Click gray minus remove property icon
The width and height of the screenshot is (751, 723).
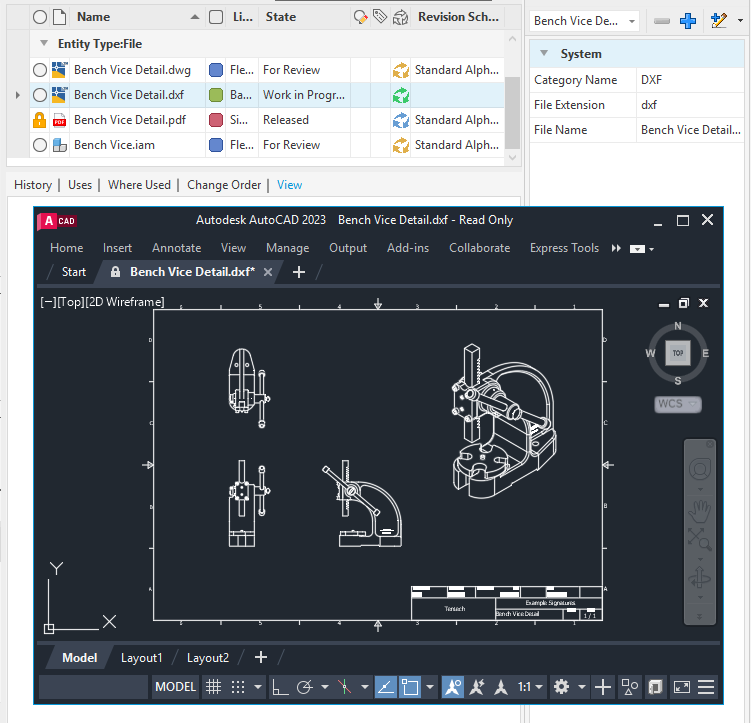pyautogui.click(x=662, y=21)
